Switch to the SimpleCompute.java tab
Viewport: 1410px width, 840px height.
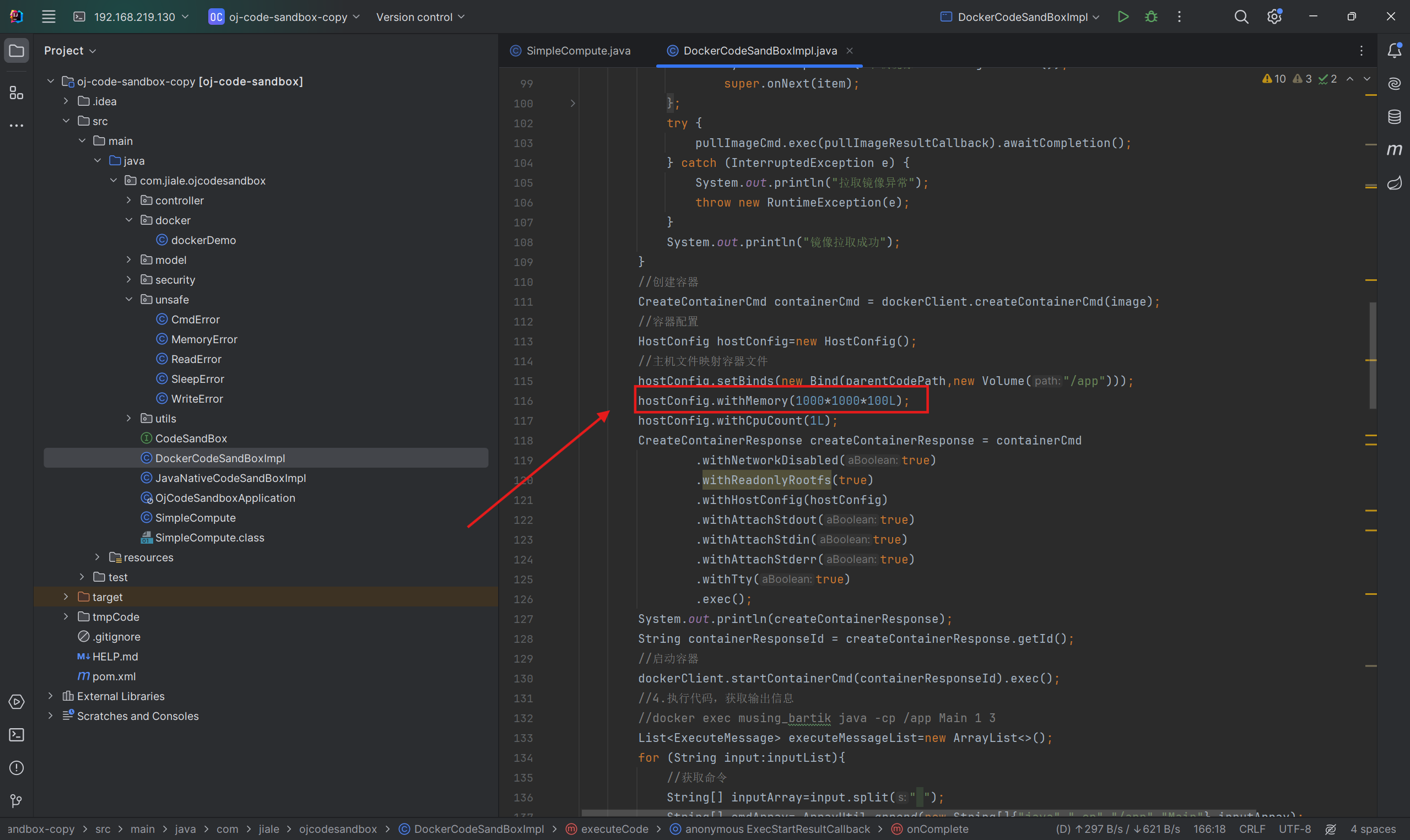pyautogui.click(x=577, y=51)
